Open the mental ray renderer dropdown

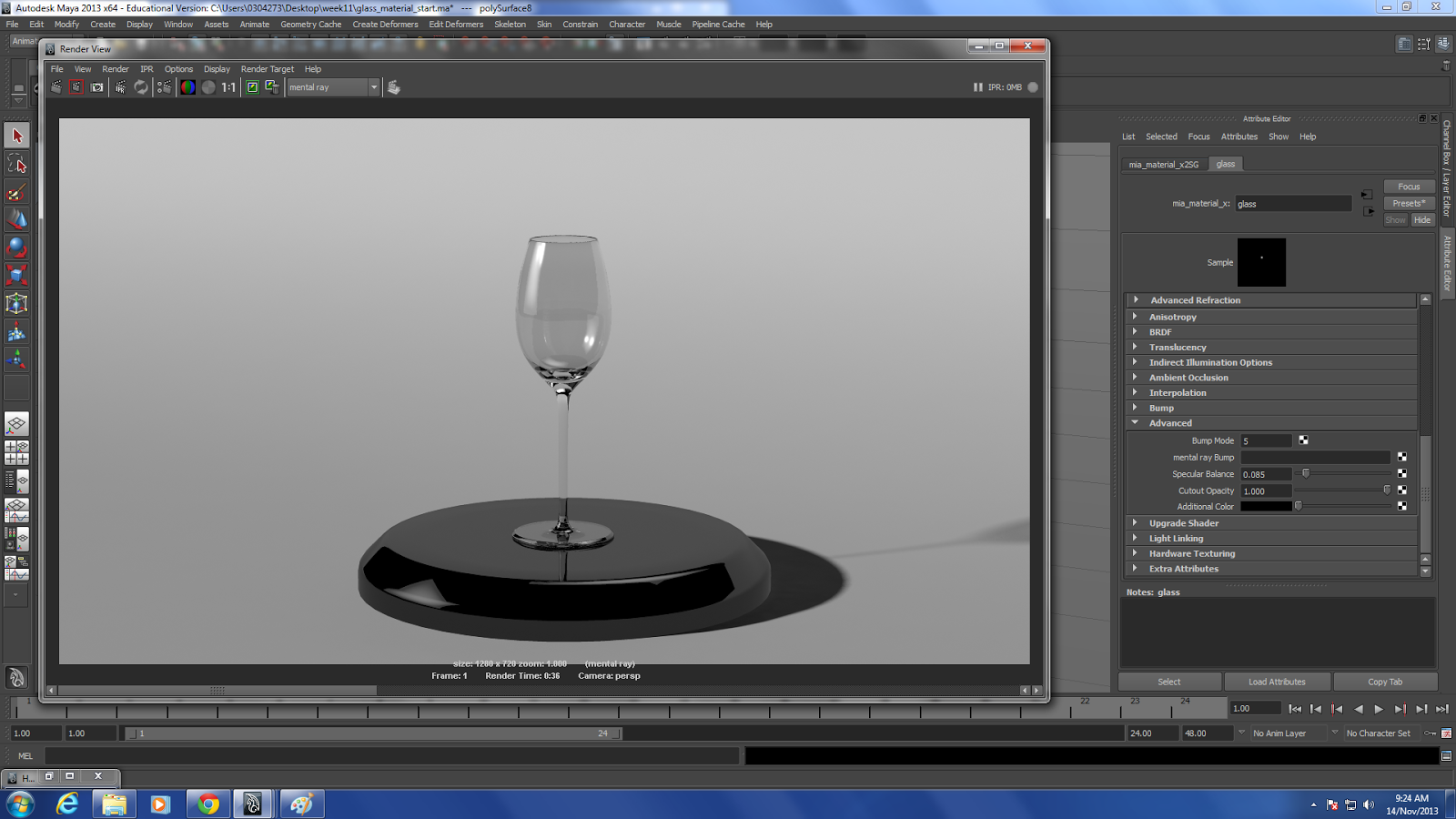[x=333, y=87]
